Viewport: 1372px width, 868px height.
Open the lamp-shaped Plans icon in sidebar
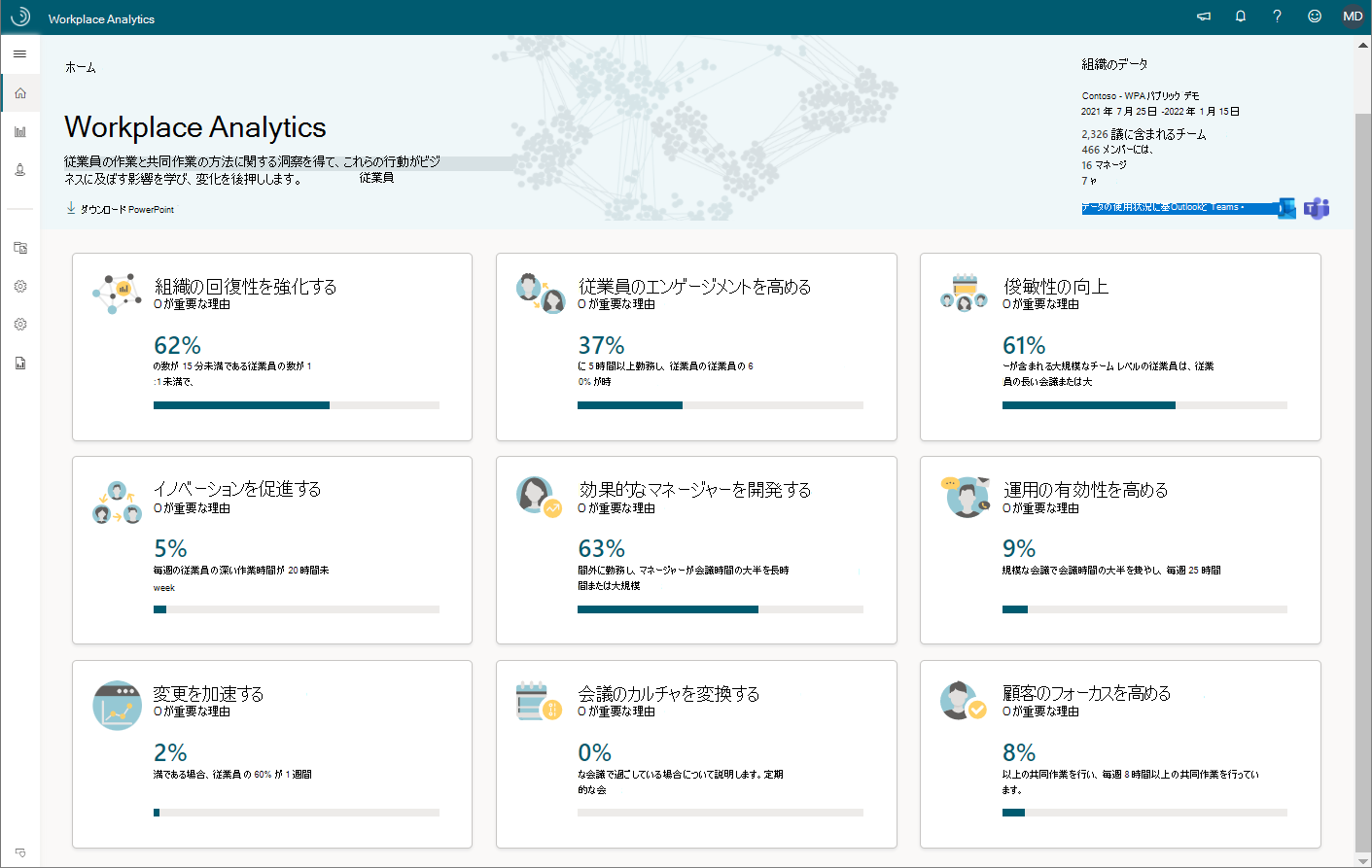pos(20,170)
